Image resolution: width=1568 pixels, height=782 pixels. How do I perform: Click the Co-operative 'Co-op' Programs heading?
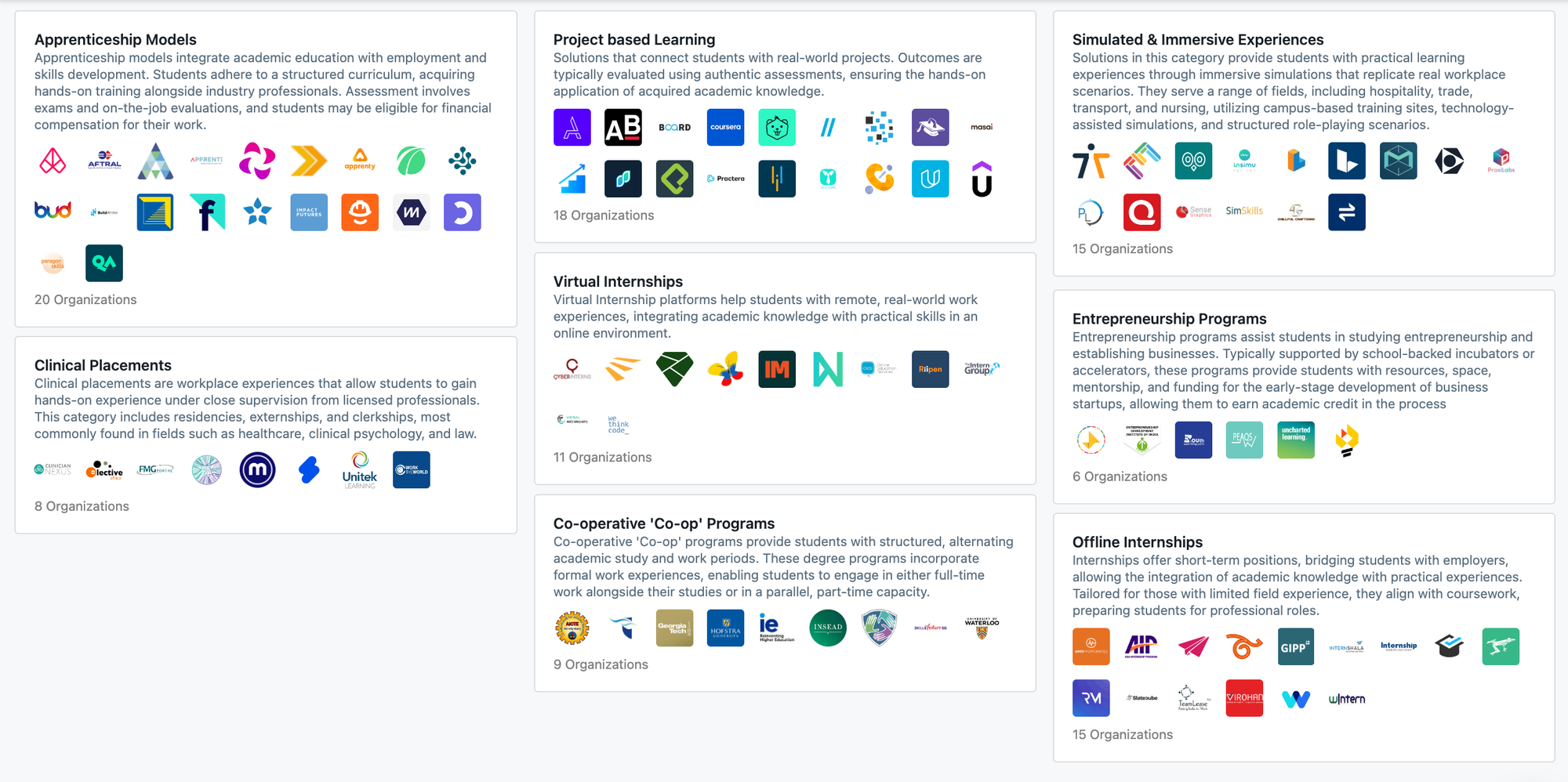pyautogui.click(x=664, y=523)
